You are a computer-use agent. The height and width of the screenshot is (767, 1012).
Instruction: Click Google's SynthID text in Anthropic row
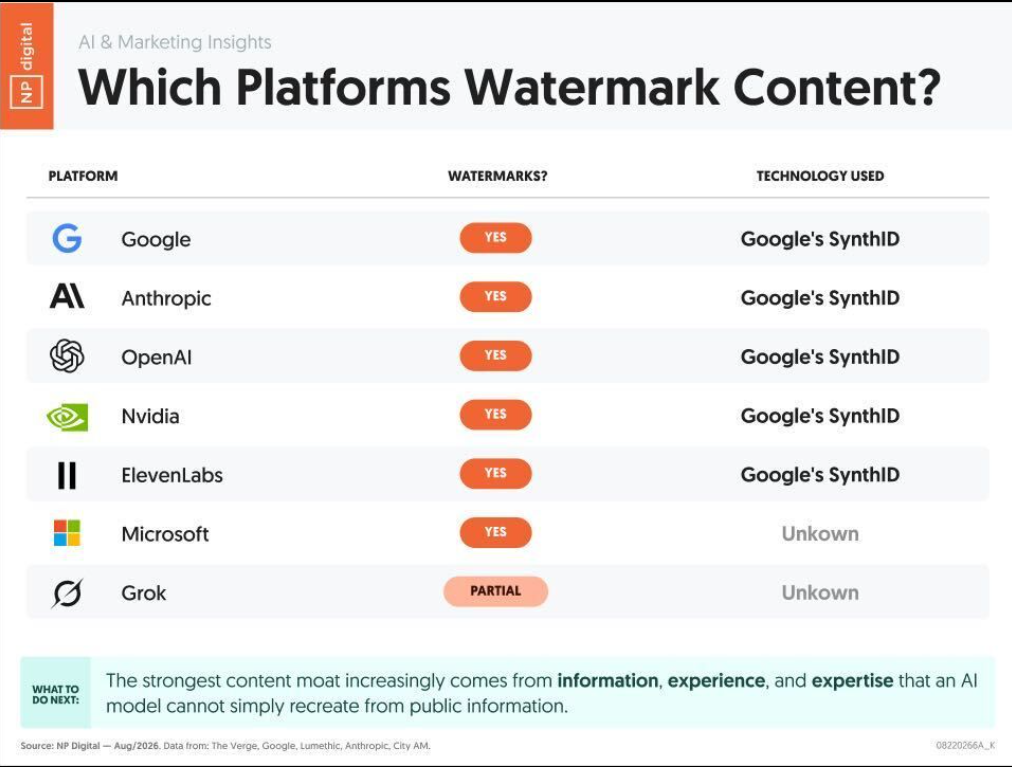[x=820, y=298]
